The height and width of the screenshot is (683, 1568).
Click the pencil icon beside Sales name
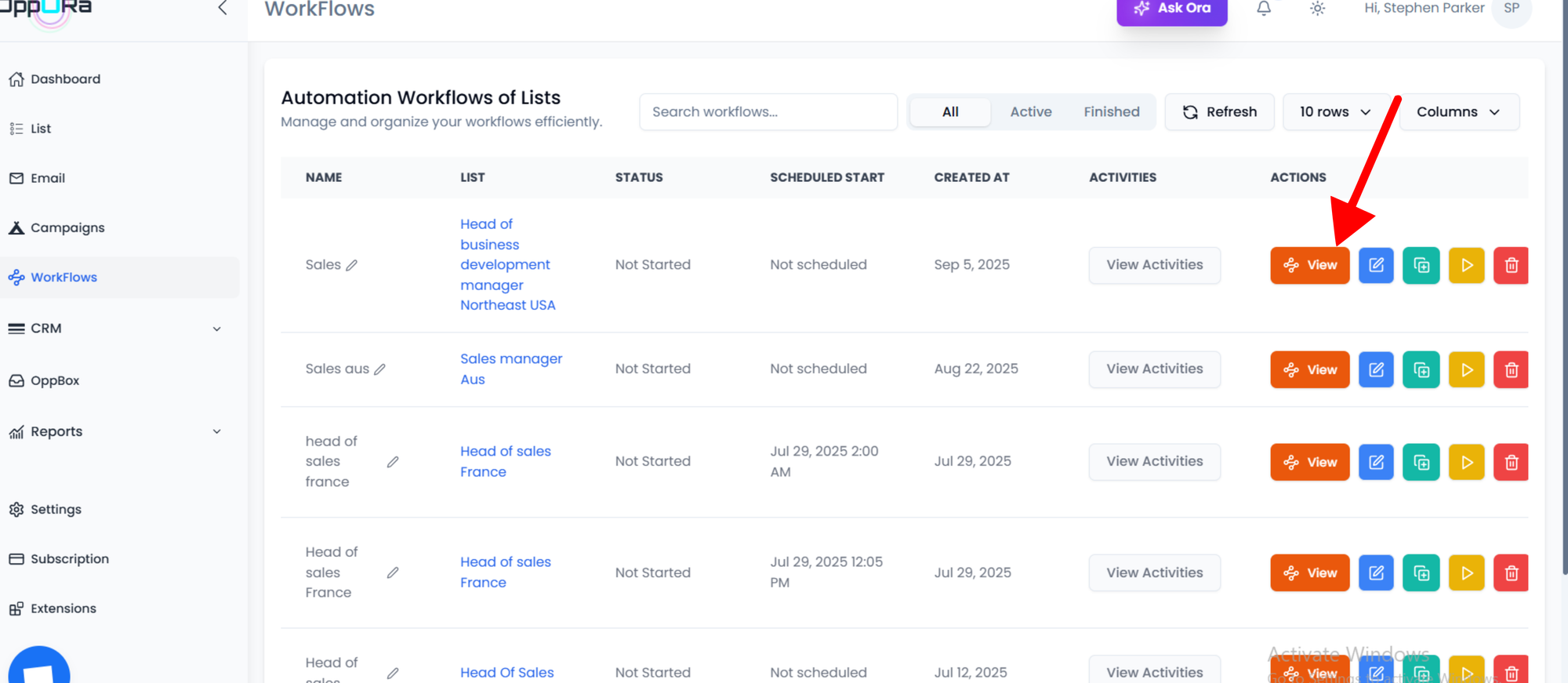click(x=352, y=265)
